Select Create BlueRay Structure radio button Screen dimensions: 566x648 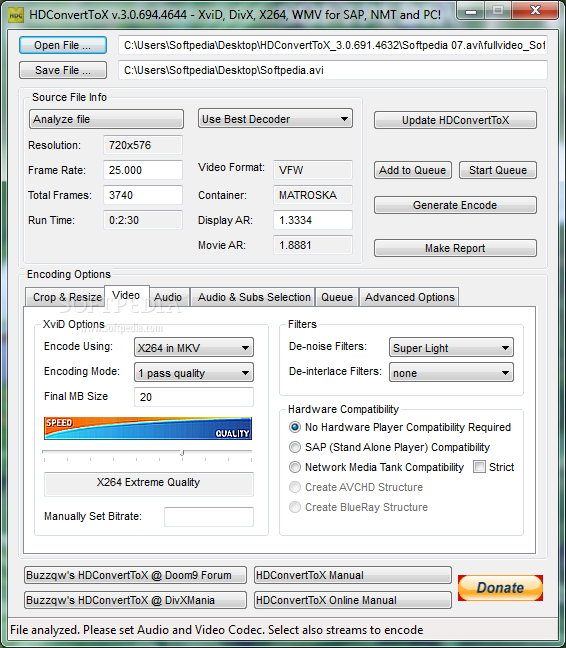pyautogui.click(x=358, y=507)
